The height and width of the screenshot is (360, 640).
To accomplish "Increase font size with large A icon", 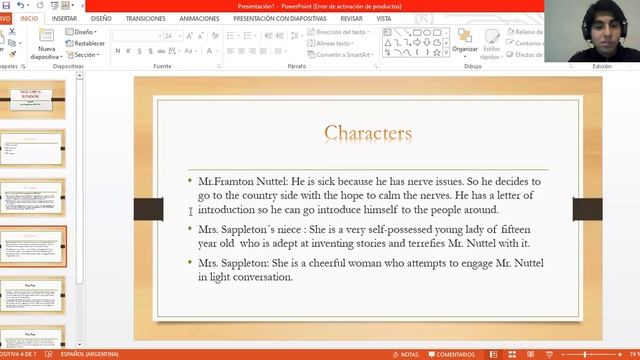I will pos(189,36).
